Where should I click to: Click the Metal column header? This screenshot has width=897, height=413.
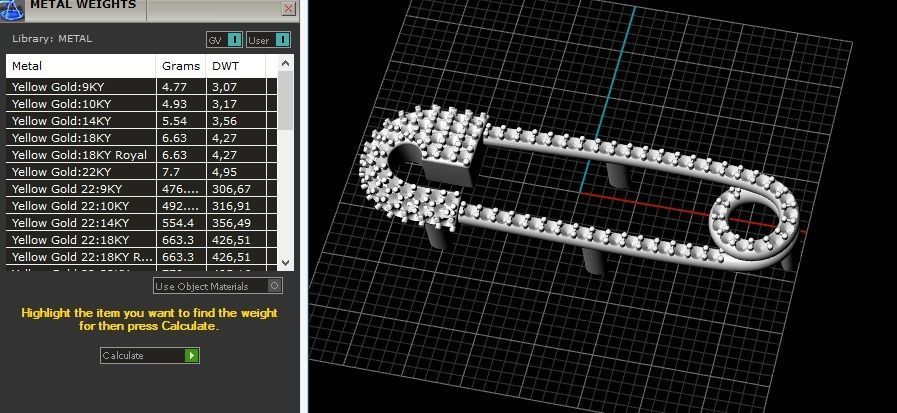pyautogui.click(x=81, y=66)
